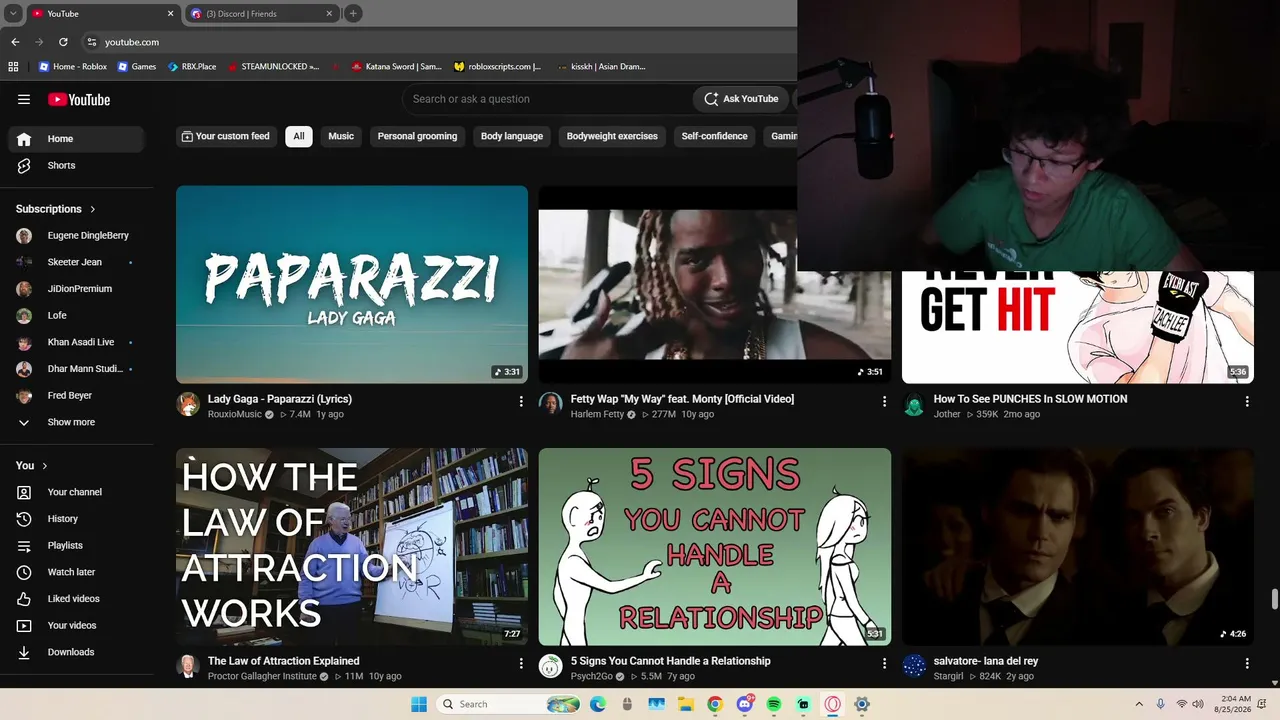Click the YouTube logo
Screen dimensions: 1280x720
point(79,99)
